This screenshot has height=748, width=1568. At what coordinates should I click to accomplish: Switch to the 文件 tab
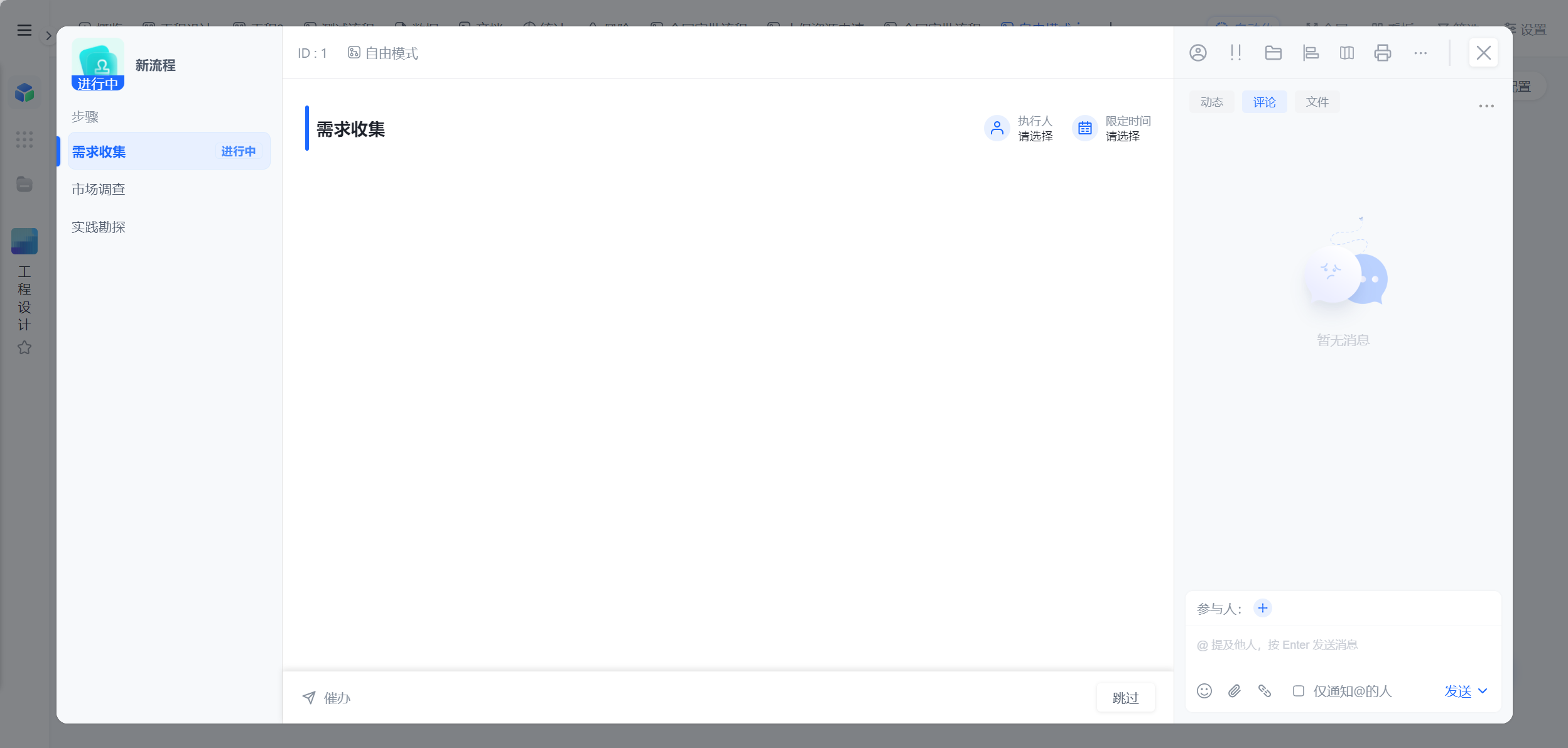tap(1317, 102)
